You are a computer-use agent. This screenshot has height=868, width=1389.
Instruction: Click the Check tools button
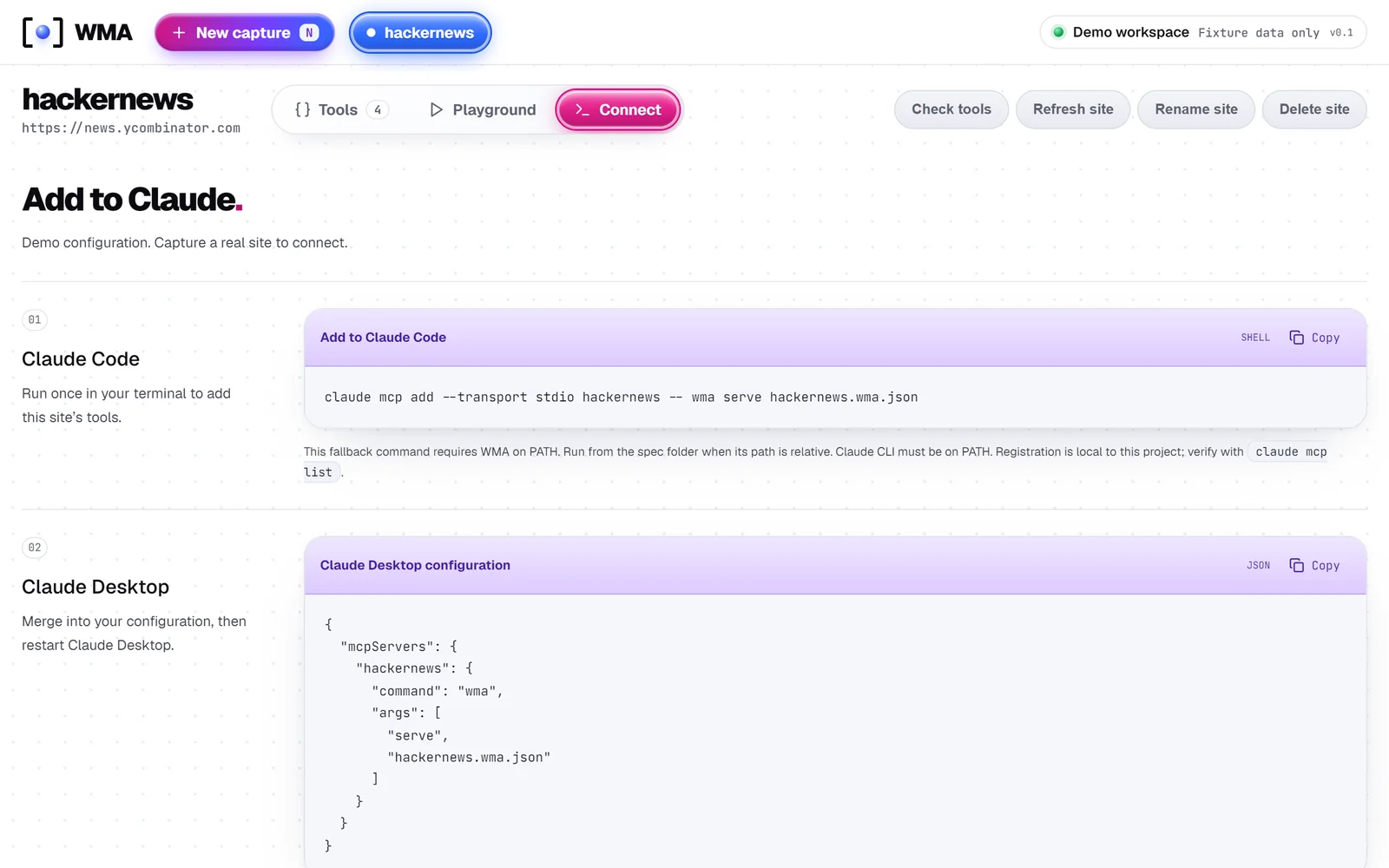coord(951,109)
